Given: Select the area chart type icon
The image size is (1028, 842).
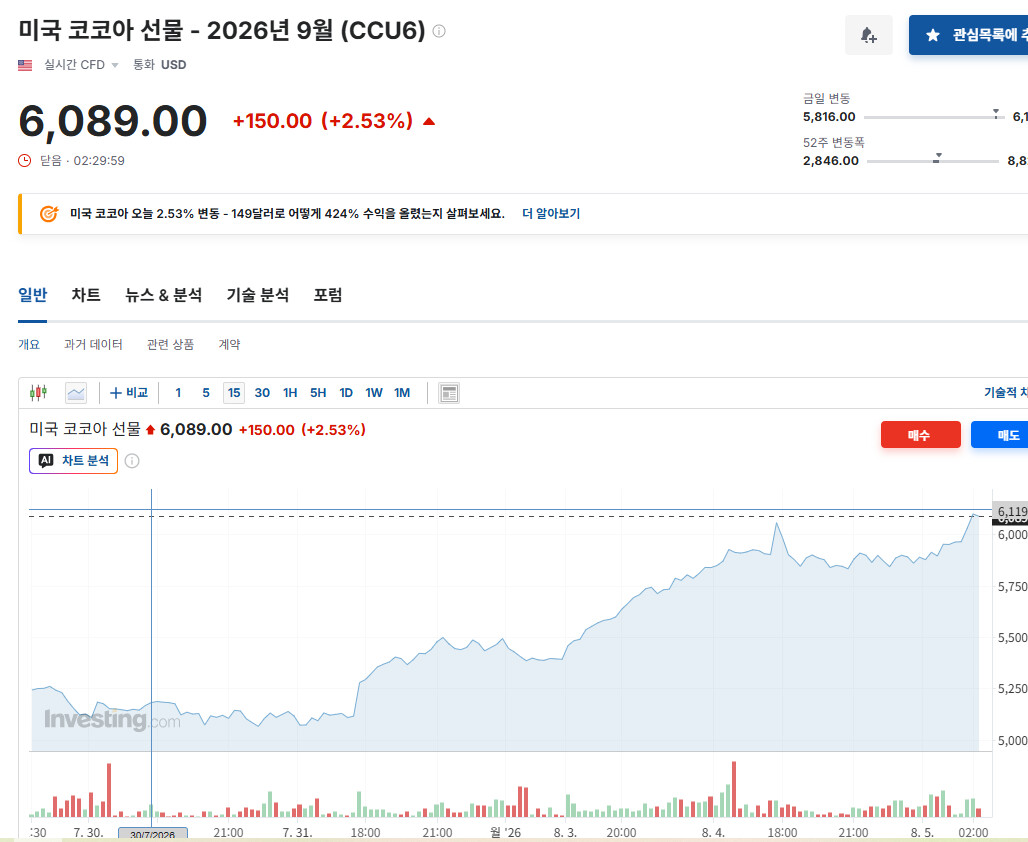Looking at the screenshot, I should click(76, 393).
